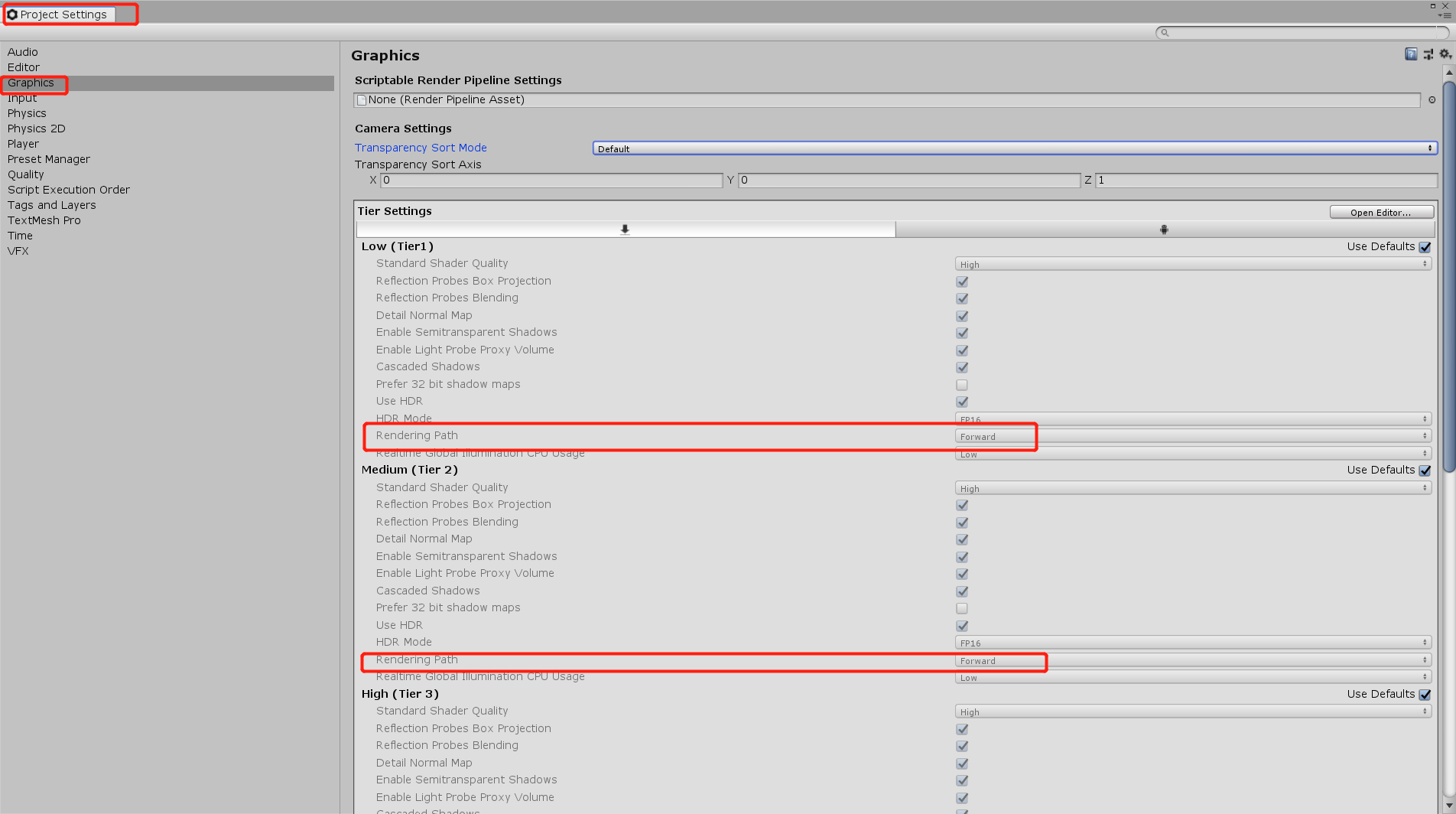Screen dimensions: 1456x814
Task: Open Tier 2 Standard Shader Quality dropdown
Action: click(x=1193, y=488)
